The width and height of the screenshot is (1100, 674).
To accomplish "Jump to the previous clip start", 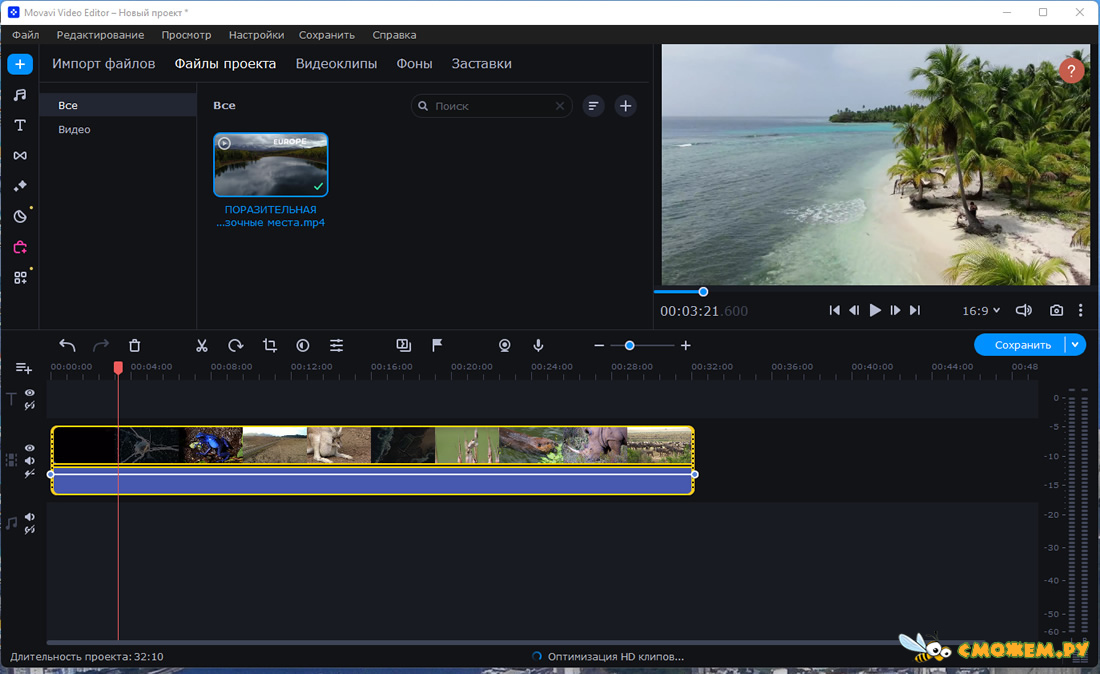I will click(834, 310).
